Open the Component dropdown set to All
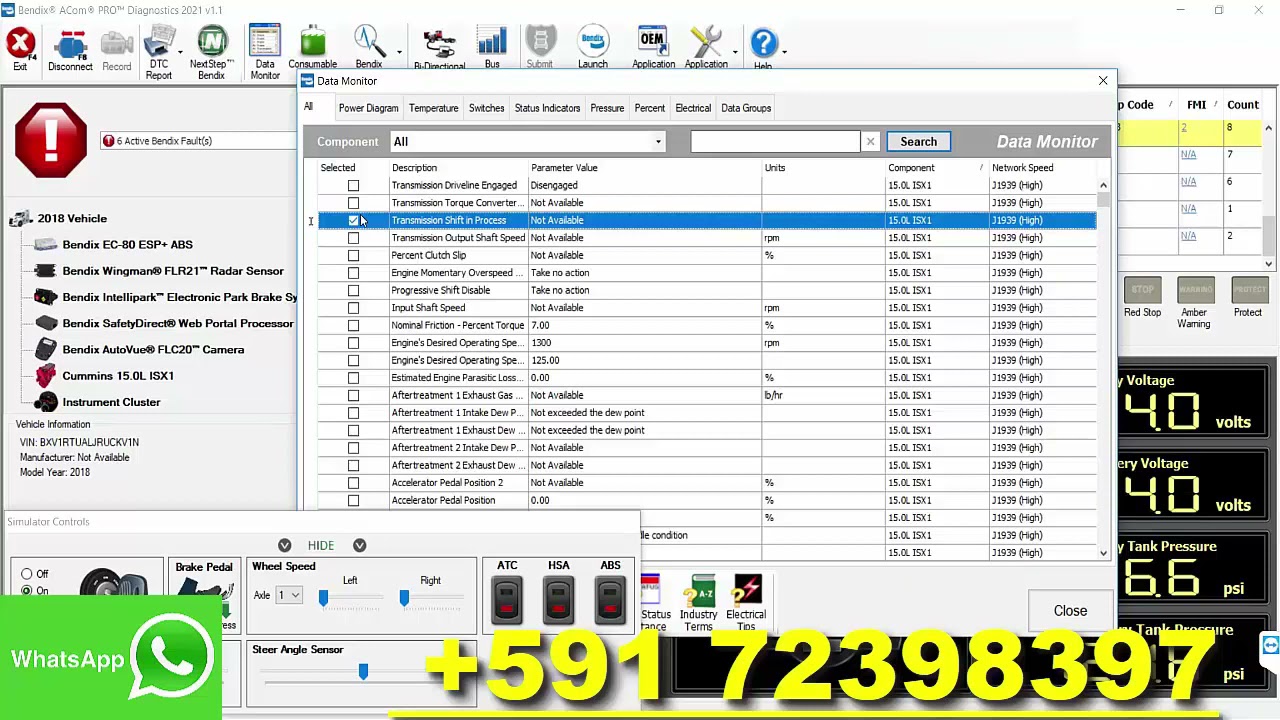 (528, 142)
